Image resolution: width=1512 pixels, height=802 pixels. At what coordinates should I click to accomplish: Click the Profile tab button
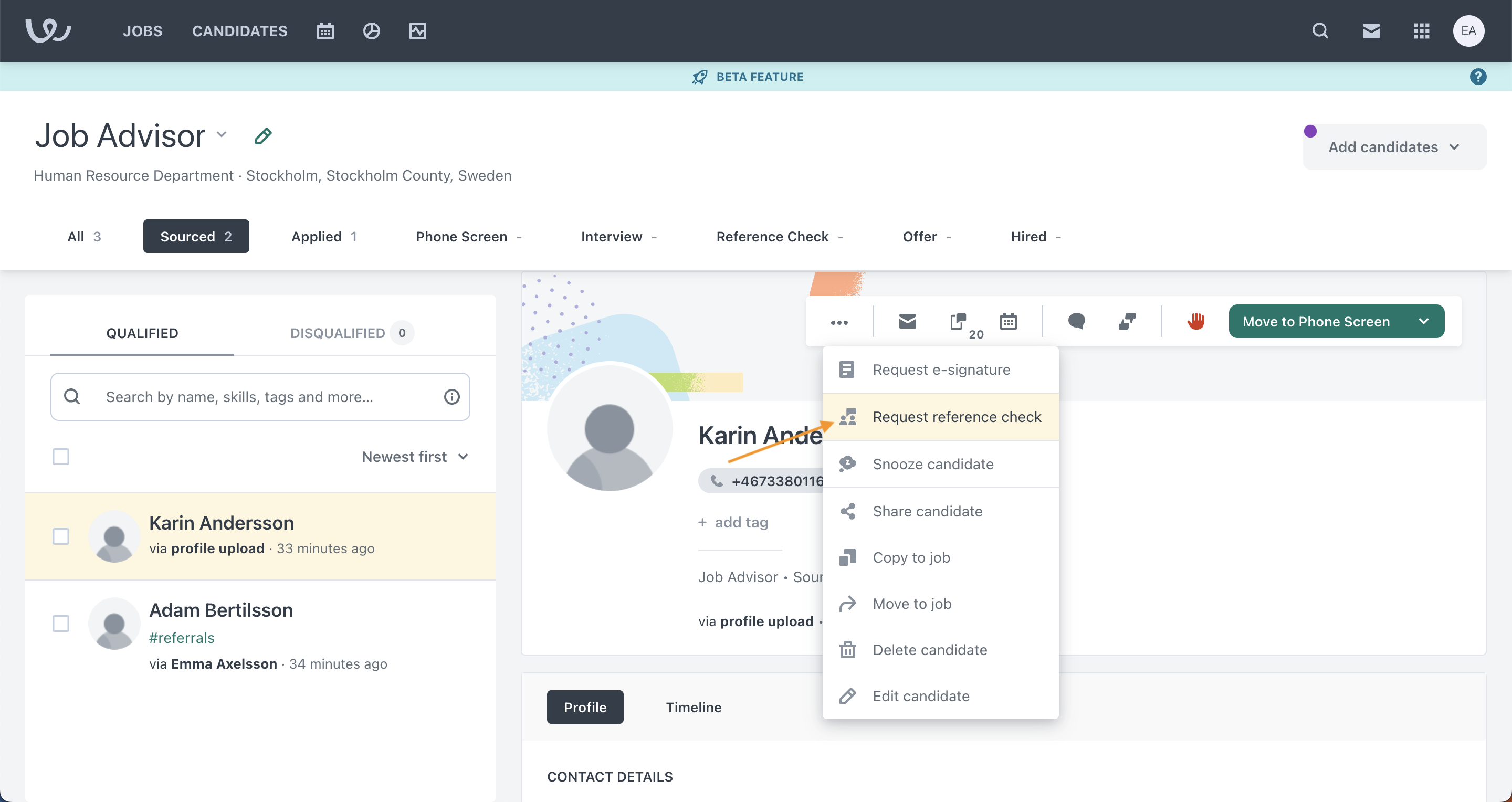tap(585, 707)
